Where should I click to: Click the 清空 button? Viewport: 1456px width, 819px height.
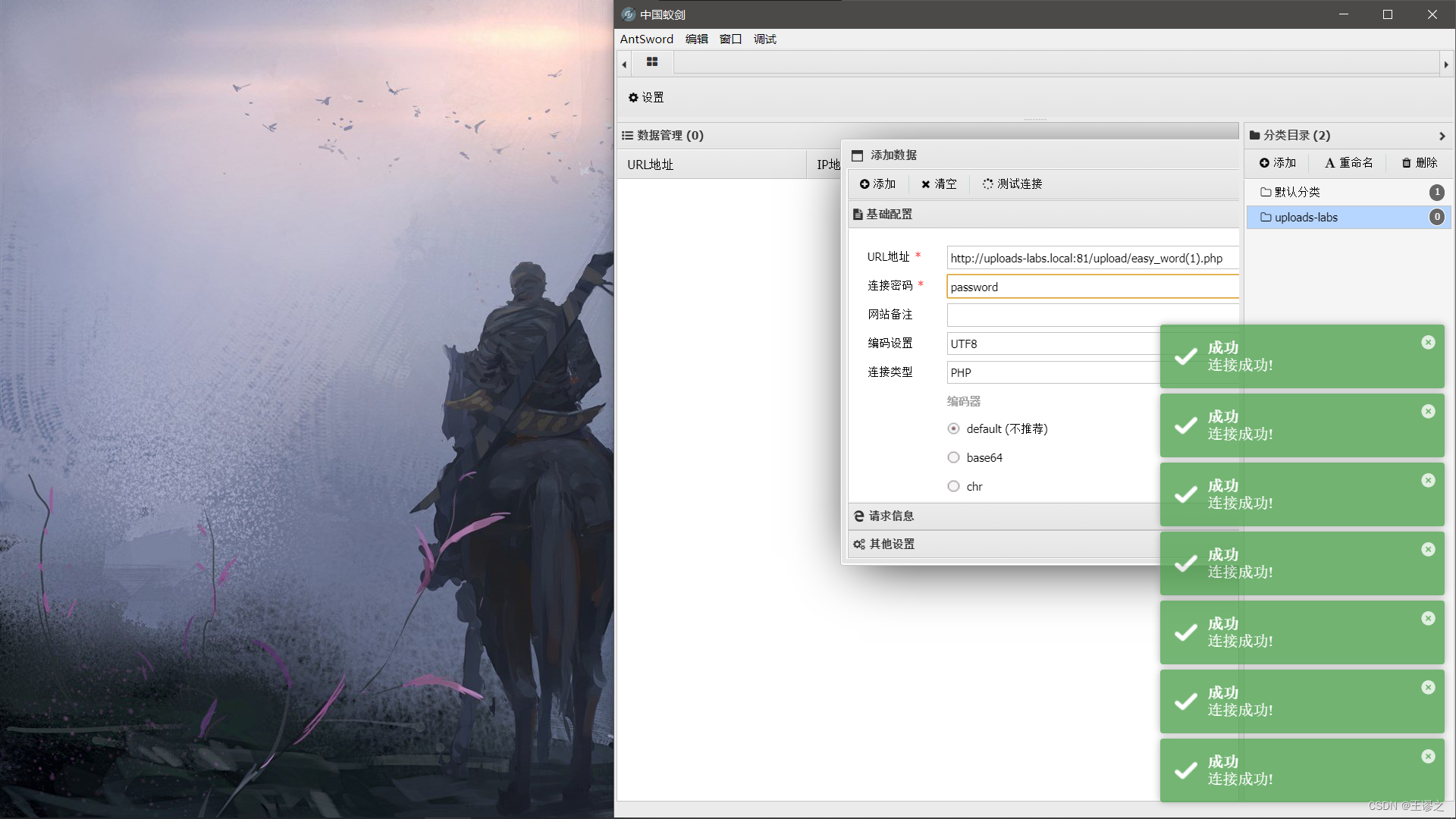939,184
